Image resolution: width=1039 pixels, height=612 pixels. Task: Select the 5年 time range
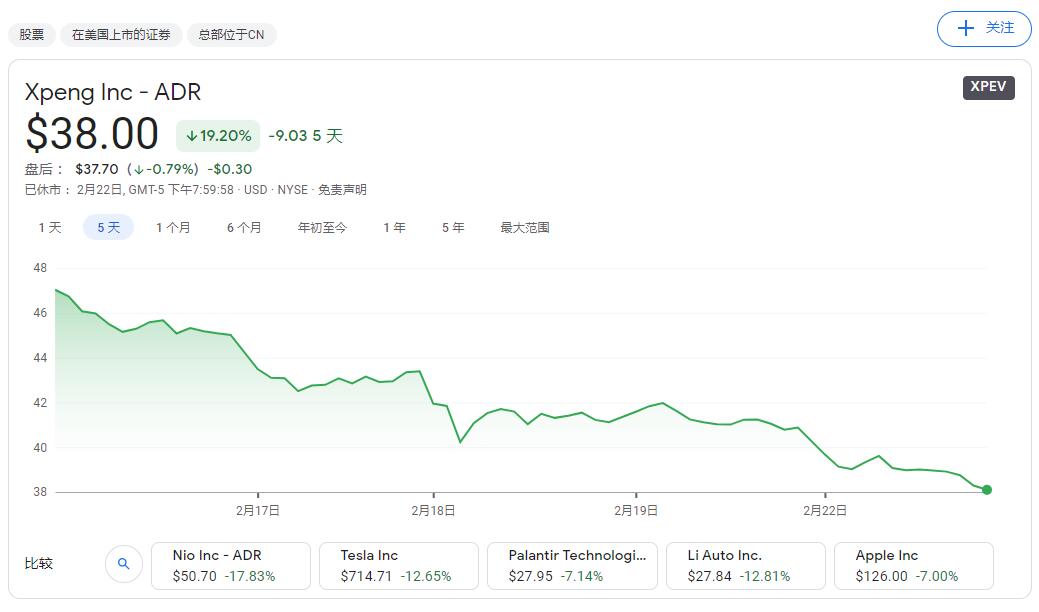[452, 227]
